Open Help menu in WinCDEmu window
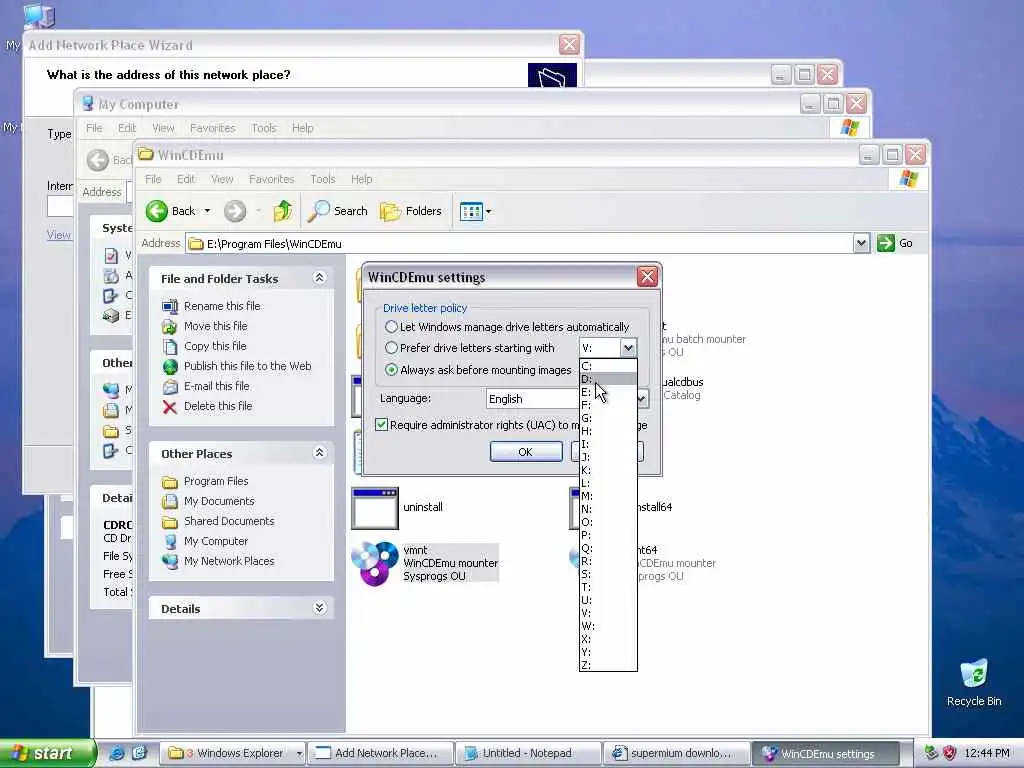Viewport: 1024px width, 768px height. pyautogui.click(x=361, y=179)
